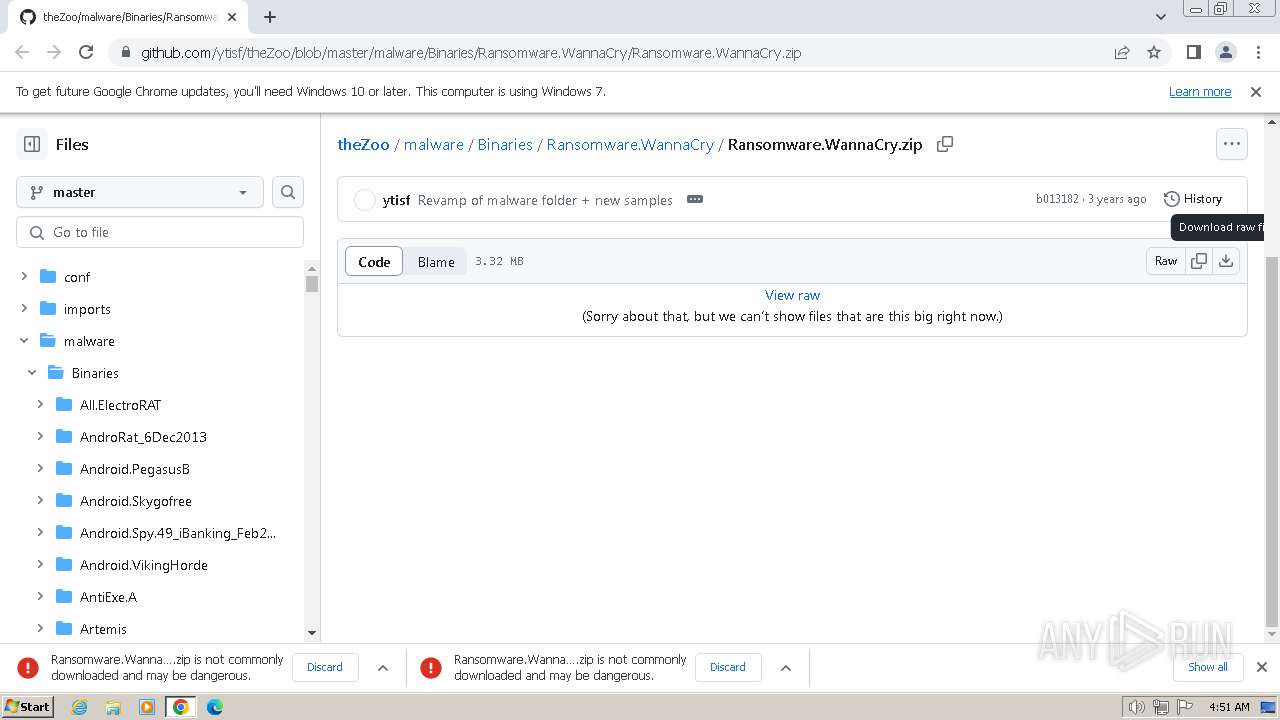Focus the Go to file field
The image size is (1280, 720).
tap(160, 232)
